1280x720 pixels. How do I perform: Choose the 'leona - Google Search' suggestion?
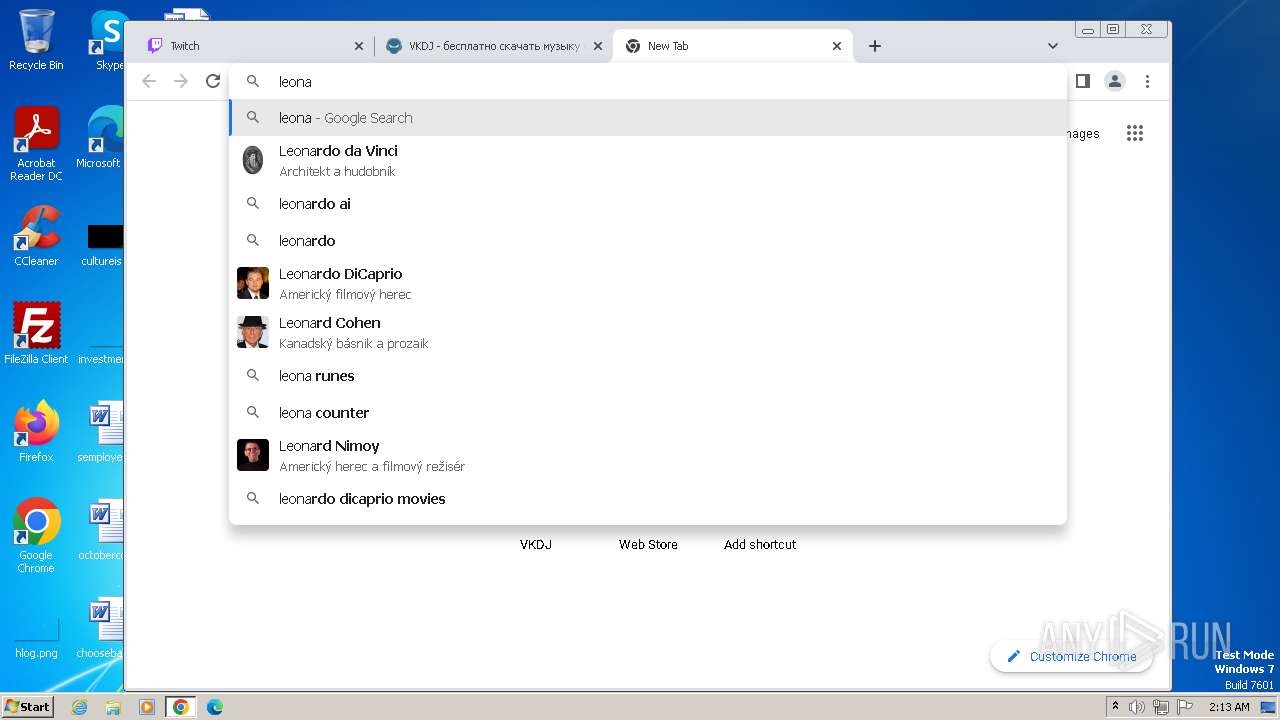click(648, 118)
